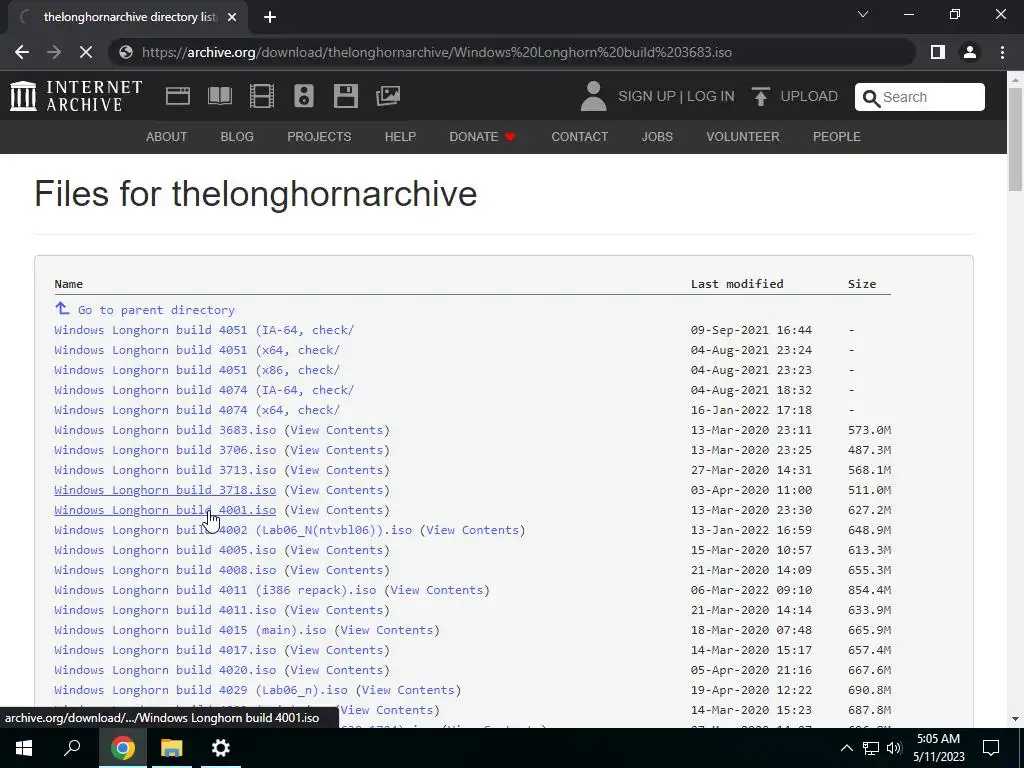Open the DONATE menu item

click(483, 136)
